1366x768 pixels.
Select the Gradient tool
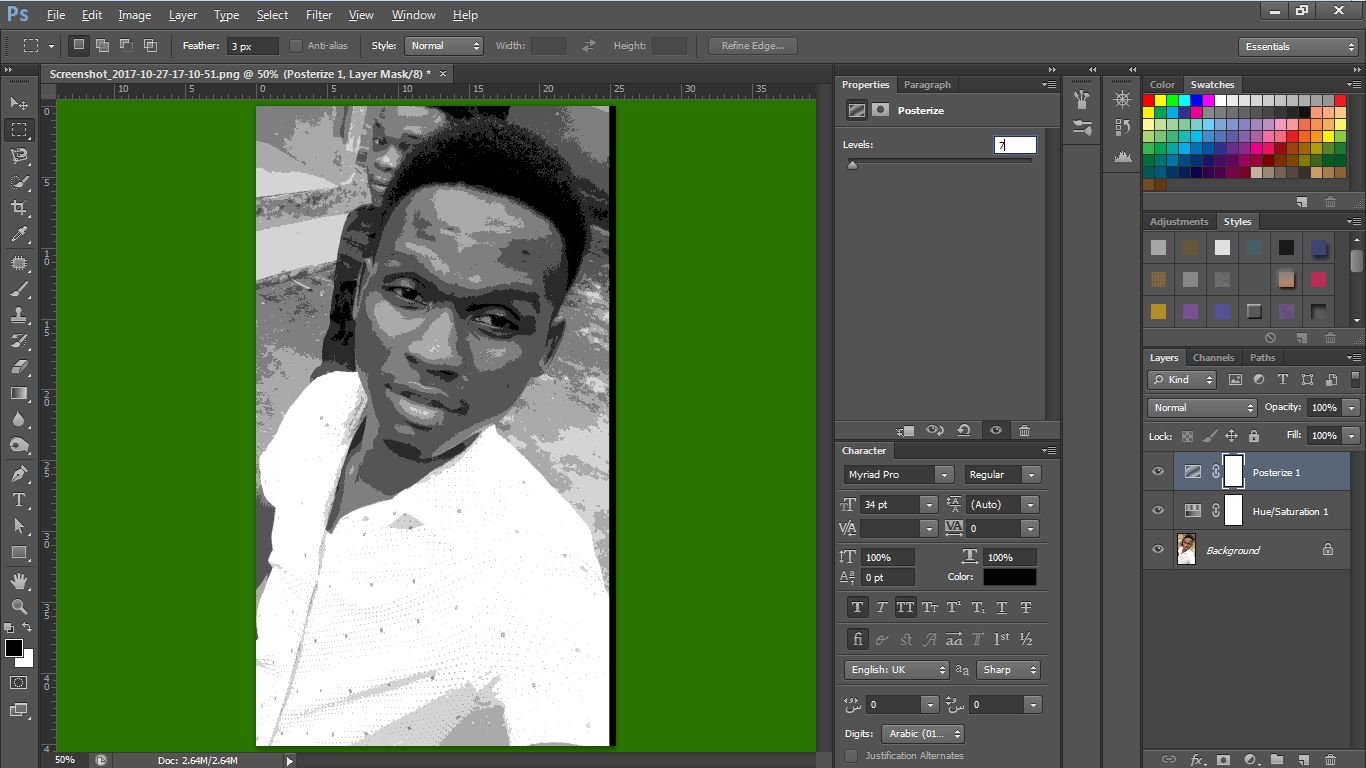19,393
